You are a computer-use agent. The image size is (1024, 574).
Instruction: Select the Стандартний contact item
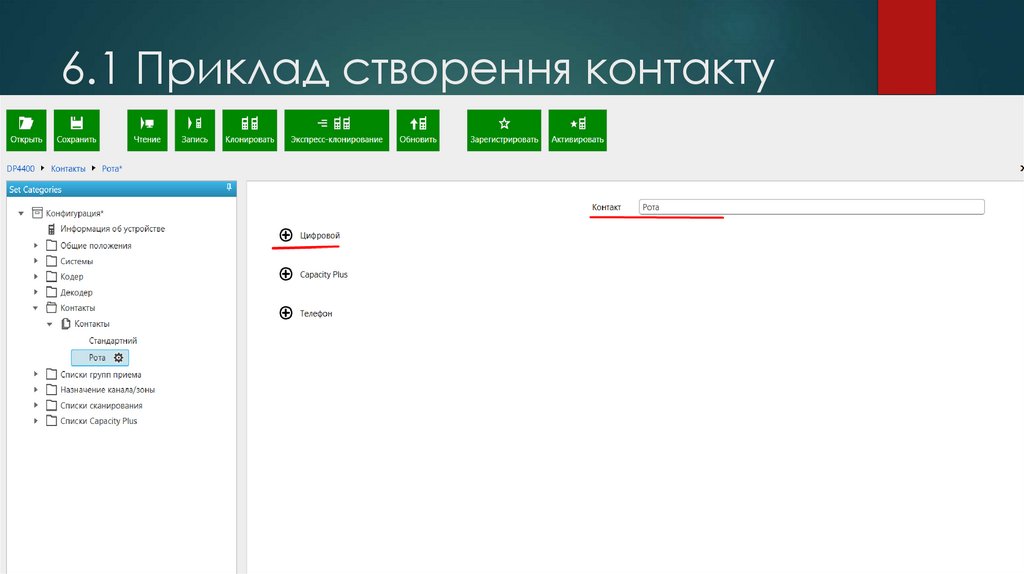(x=113, y=341)
